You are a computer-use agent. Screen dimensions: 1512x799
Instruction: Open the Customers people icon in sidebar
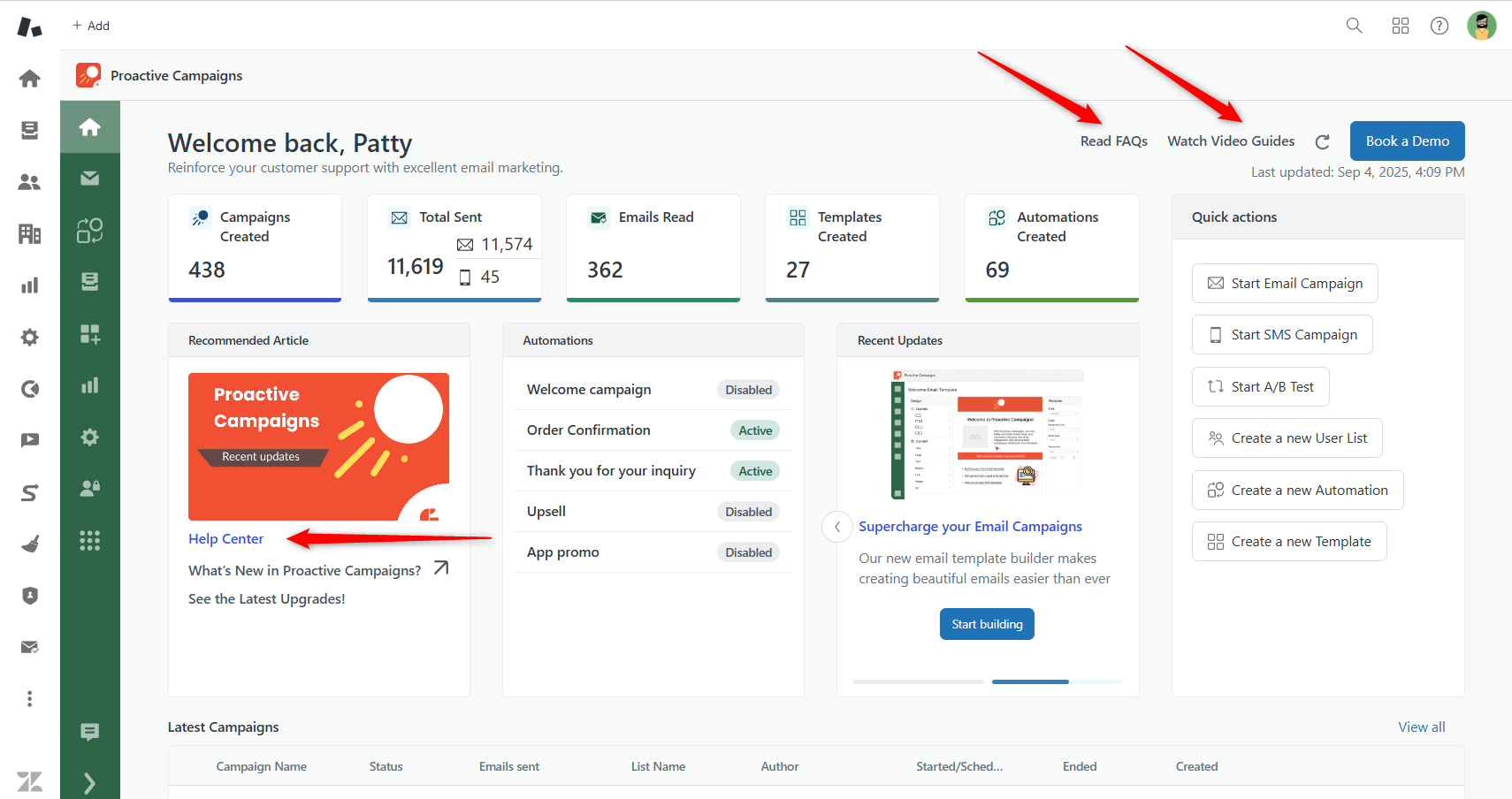[x=30, y=182]
